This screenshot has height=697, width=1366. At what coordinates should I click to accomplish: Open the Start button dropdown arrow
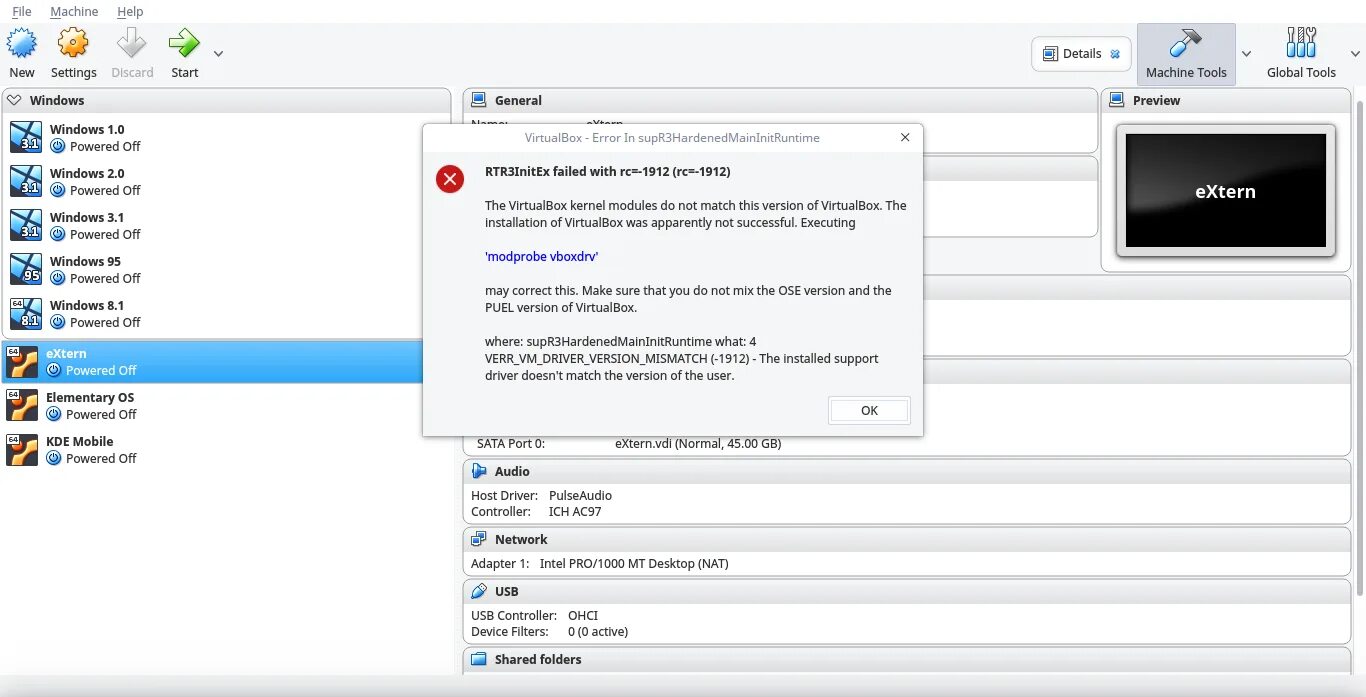(x=218, y=54)
